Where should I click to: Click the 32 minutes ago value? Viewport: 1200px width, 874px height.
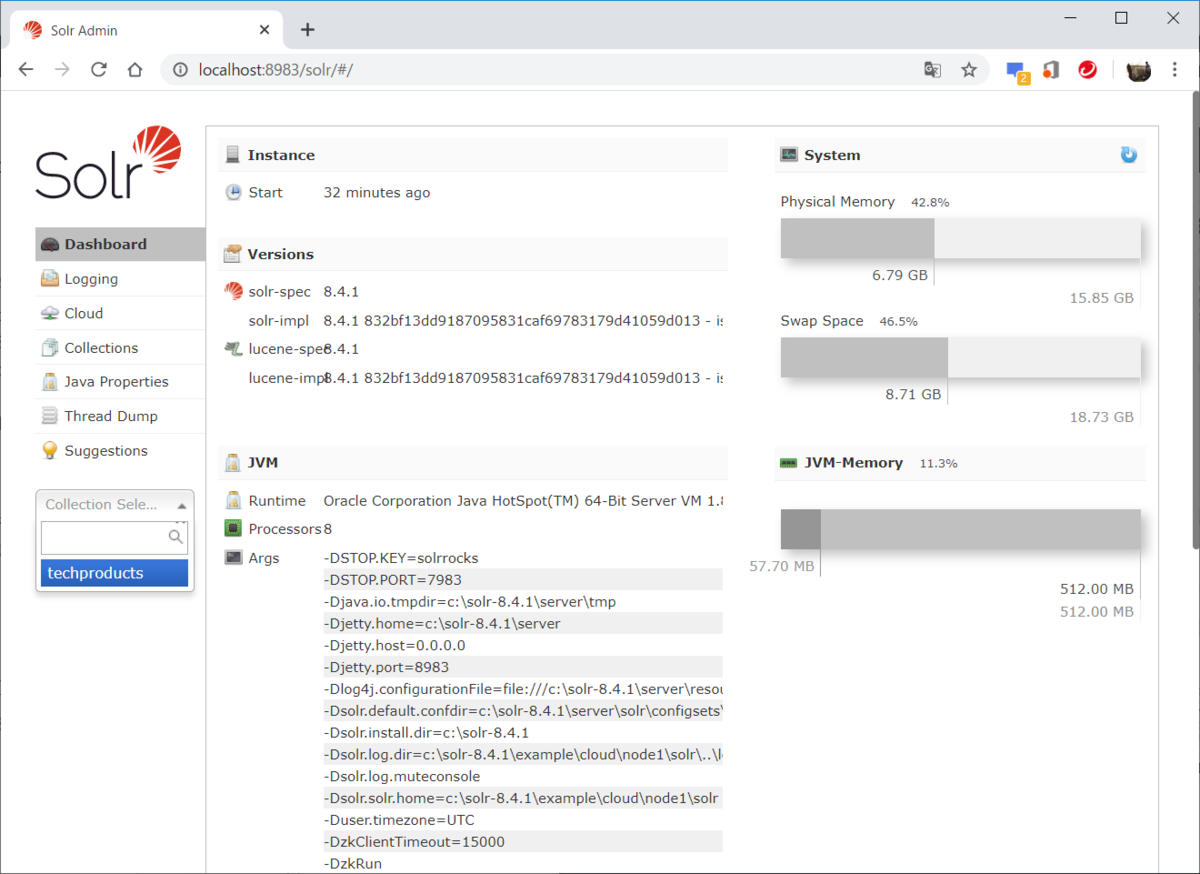click(x=377, y=193)
